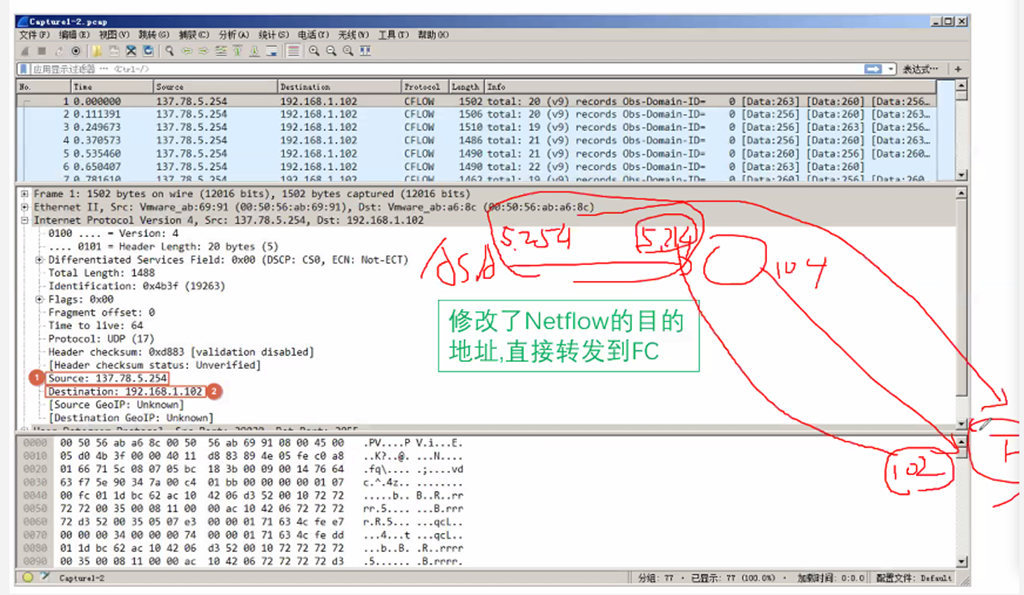Open the 无线(W) menu

point(353,35)
